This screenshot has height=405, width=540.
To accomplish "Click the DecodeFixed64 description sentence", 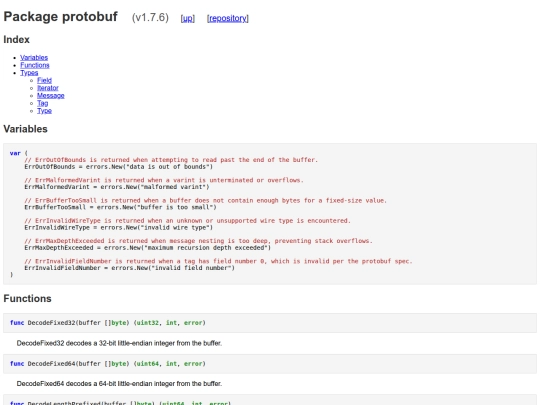I will tap(119, 384).
